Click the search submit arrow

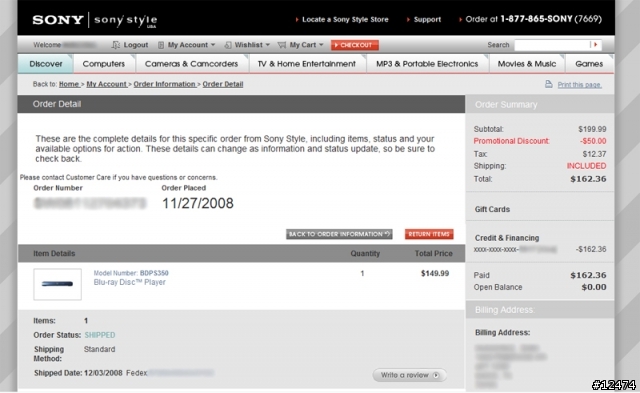point(596,44)
